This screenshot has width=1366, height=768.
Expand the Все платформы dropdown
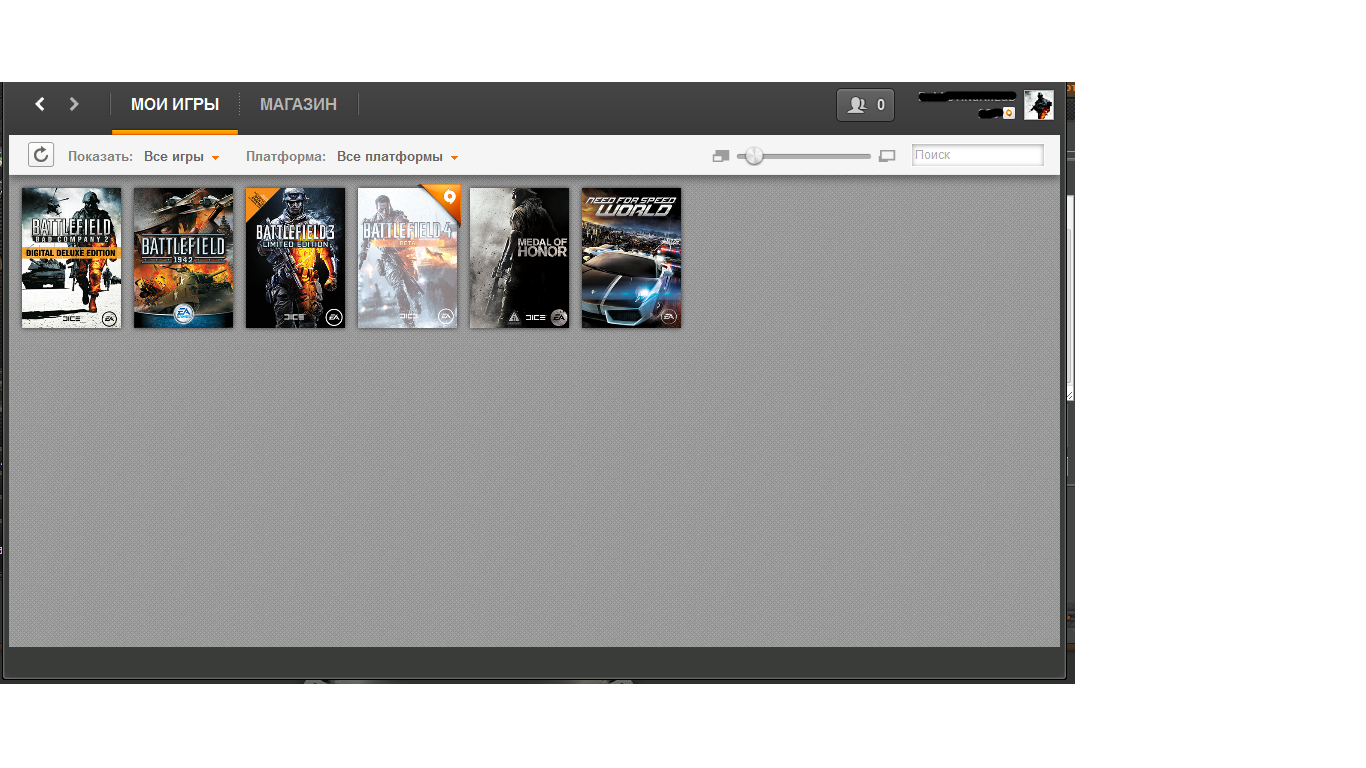[x=398, y=157]
